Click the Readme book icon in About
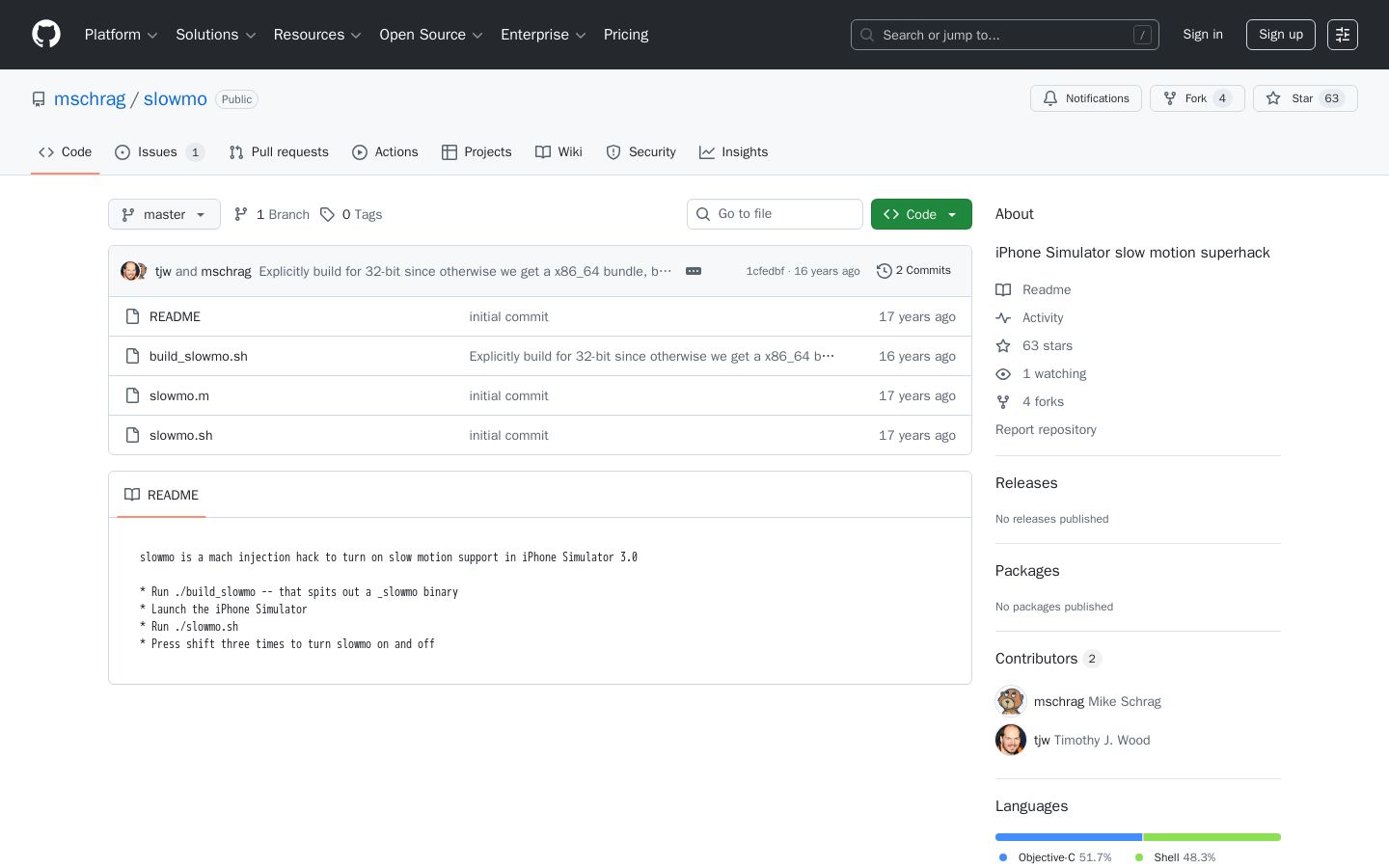Viewport: 1389px width, 868px height. 1003,289
